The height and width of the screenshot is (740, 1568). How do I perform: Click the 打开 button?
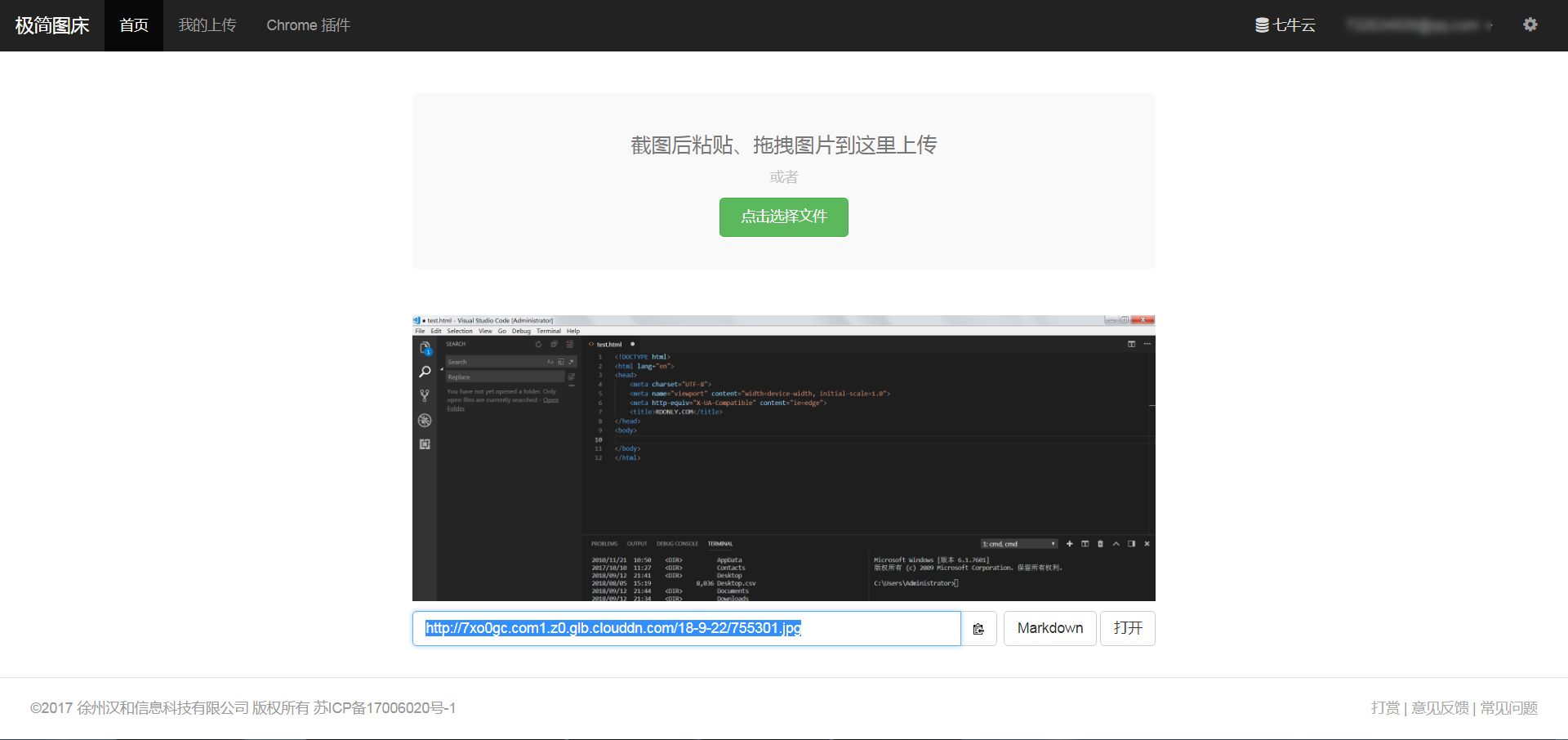tap(1128, 629)
